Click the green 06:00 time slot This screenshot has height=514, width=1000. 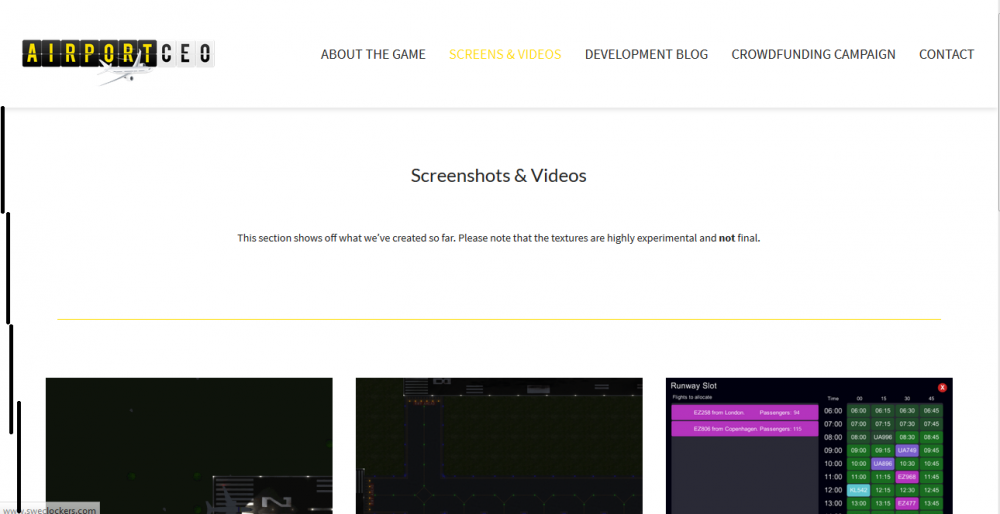coord(858,410)
